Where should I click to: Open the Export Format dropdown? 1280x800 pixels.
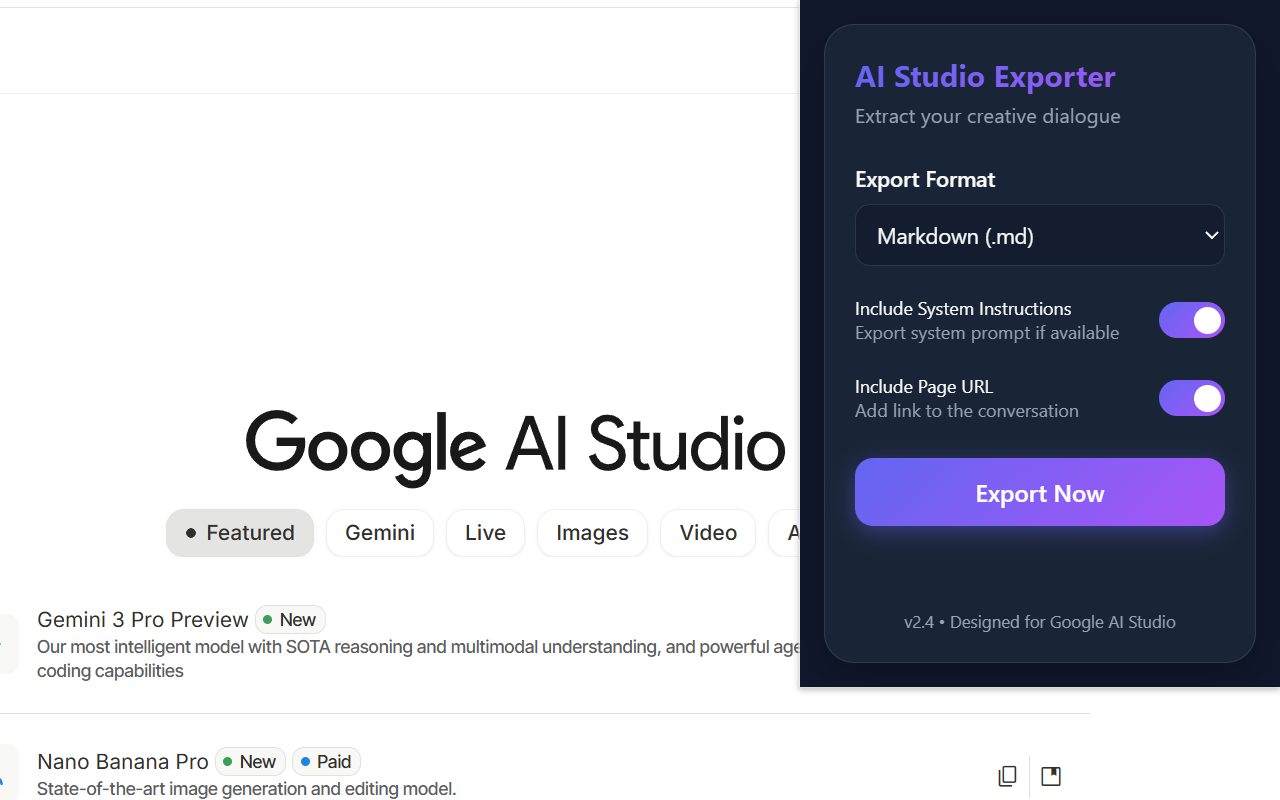(1040, 235)
